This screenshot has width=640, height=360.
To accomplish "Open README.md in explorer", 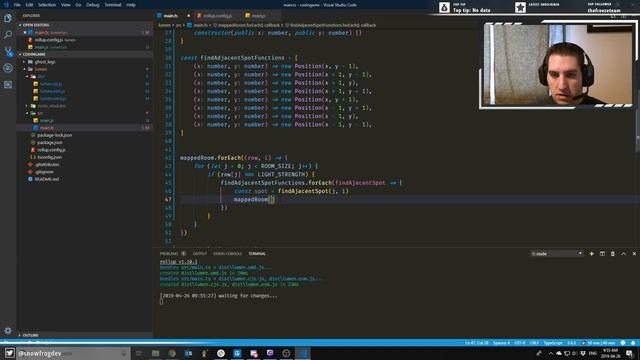I will [47, 179].
